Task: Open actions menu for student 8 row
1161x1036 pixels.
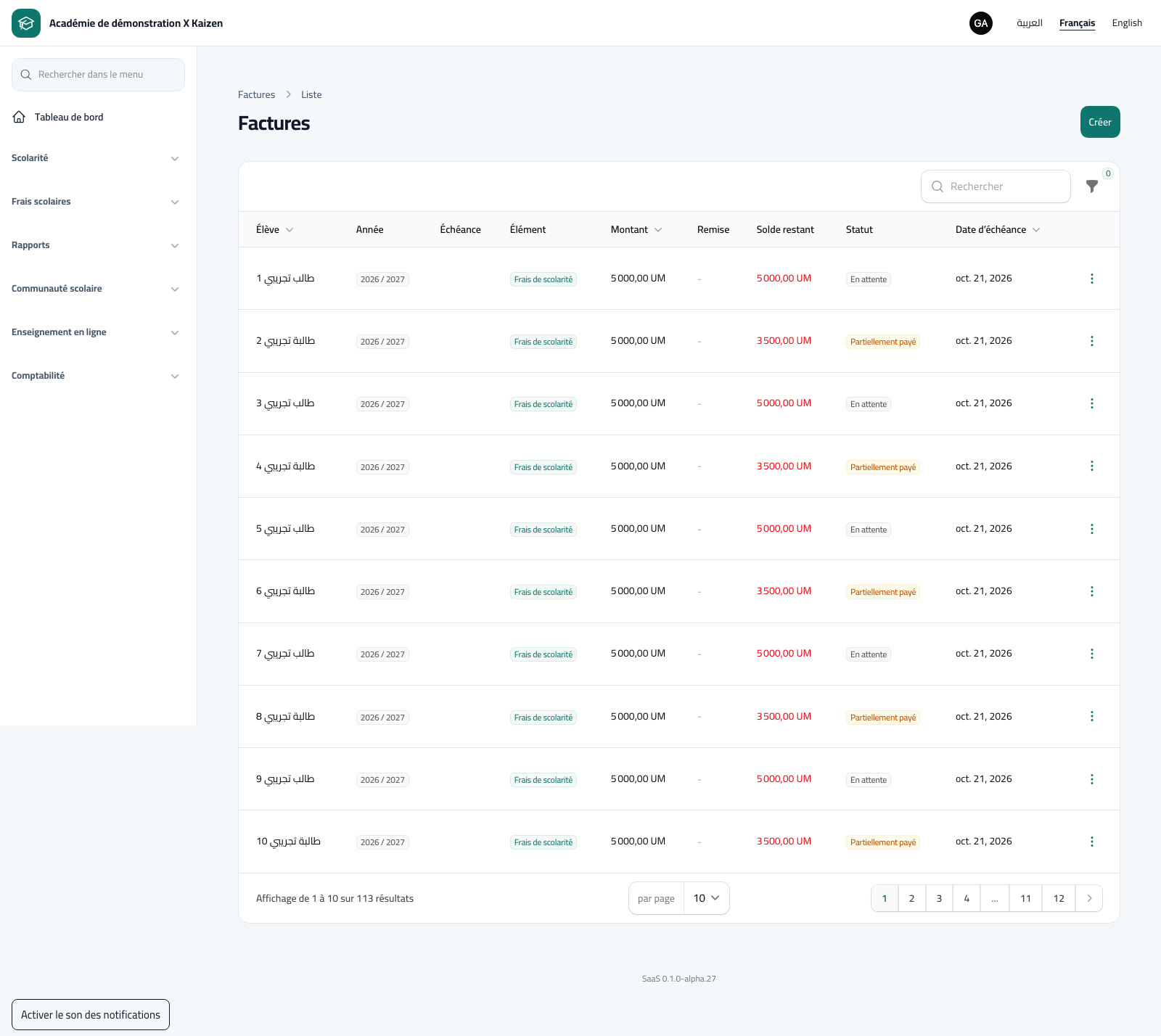Action: pyautogui.click(x=1092, y=716)
